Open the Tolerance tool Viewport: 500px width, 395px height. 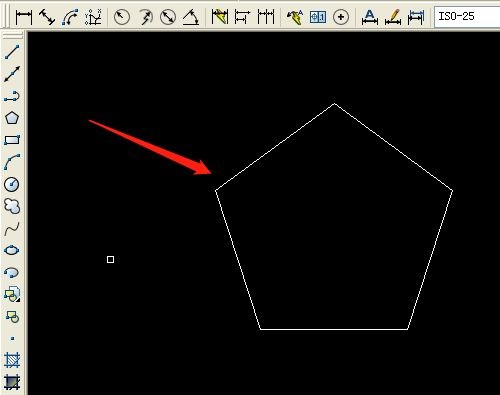[x=318, y=17]
